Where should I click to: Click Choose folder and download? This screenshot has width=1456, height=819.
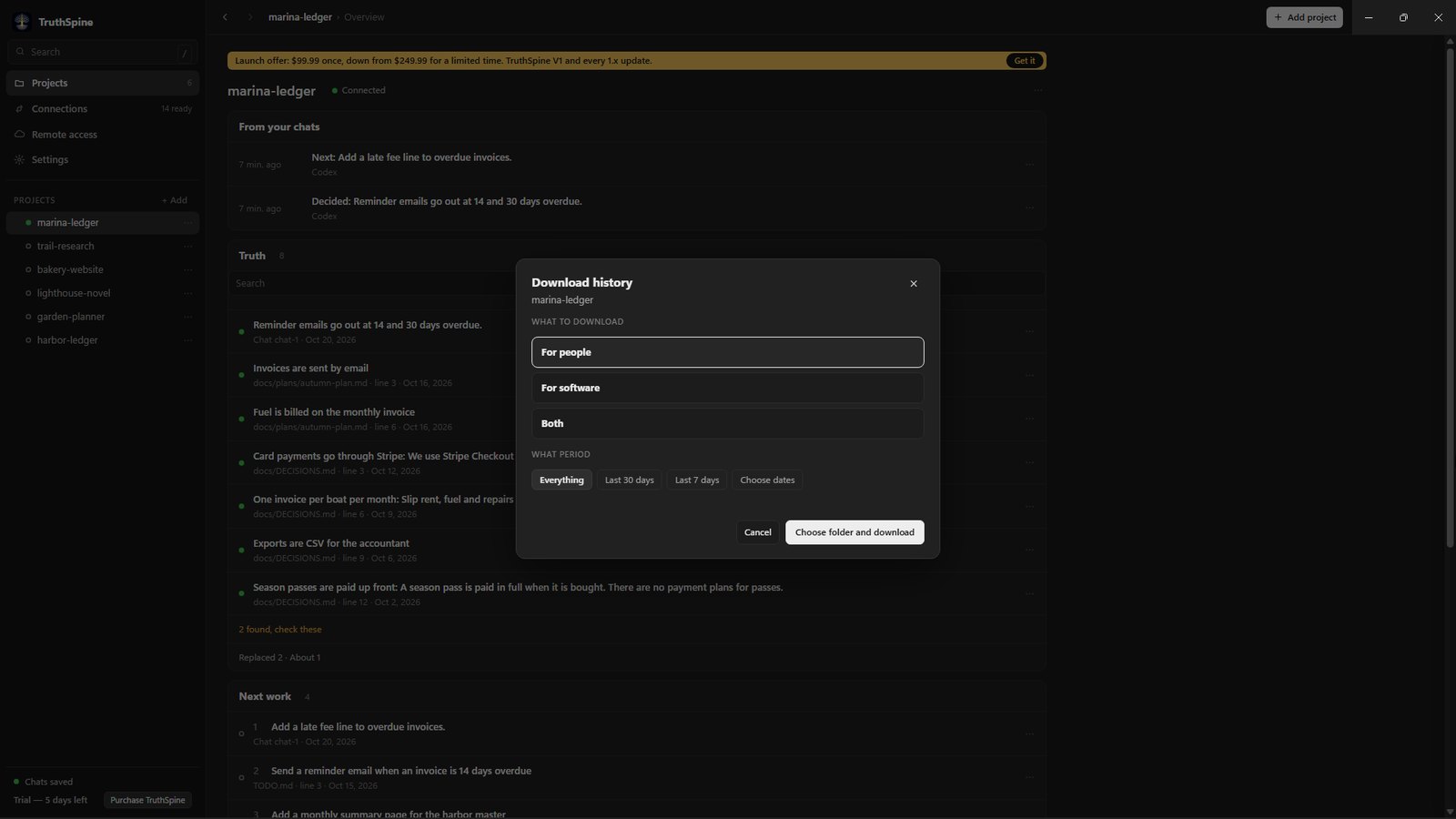pyautogui.click(x=854, y=532)
